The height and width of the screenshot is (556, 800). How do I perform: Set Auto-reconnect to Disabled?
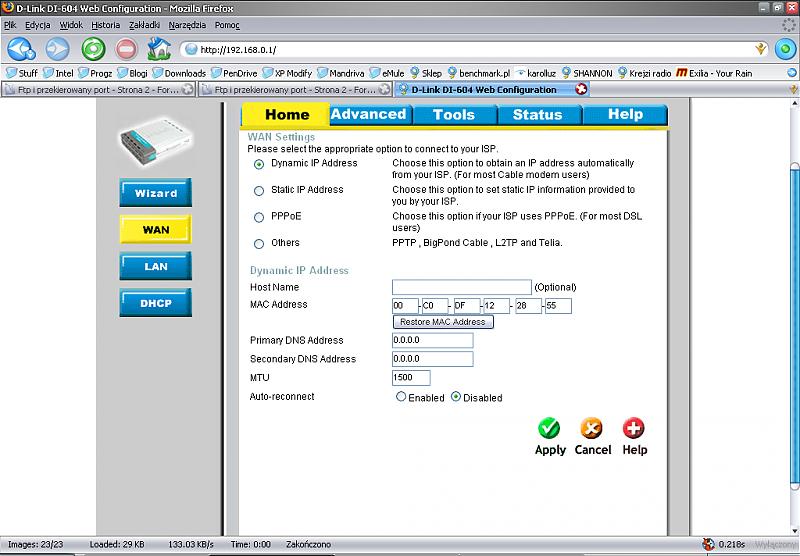pos(456,396)
